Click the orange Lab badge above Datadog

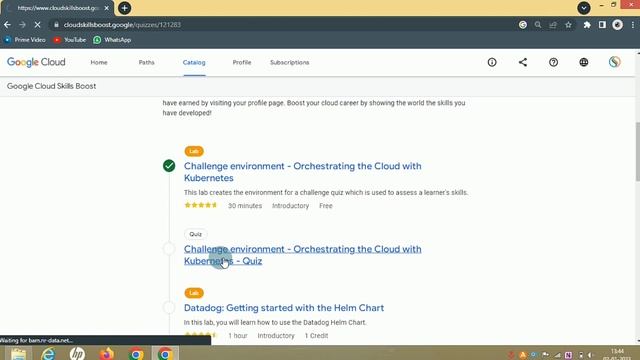[x=194, y=293]
